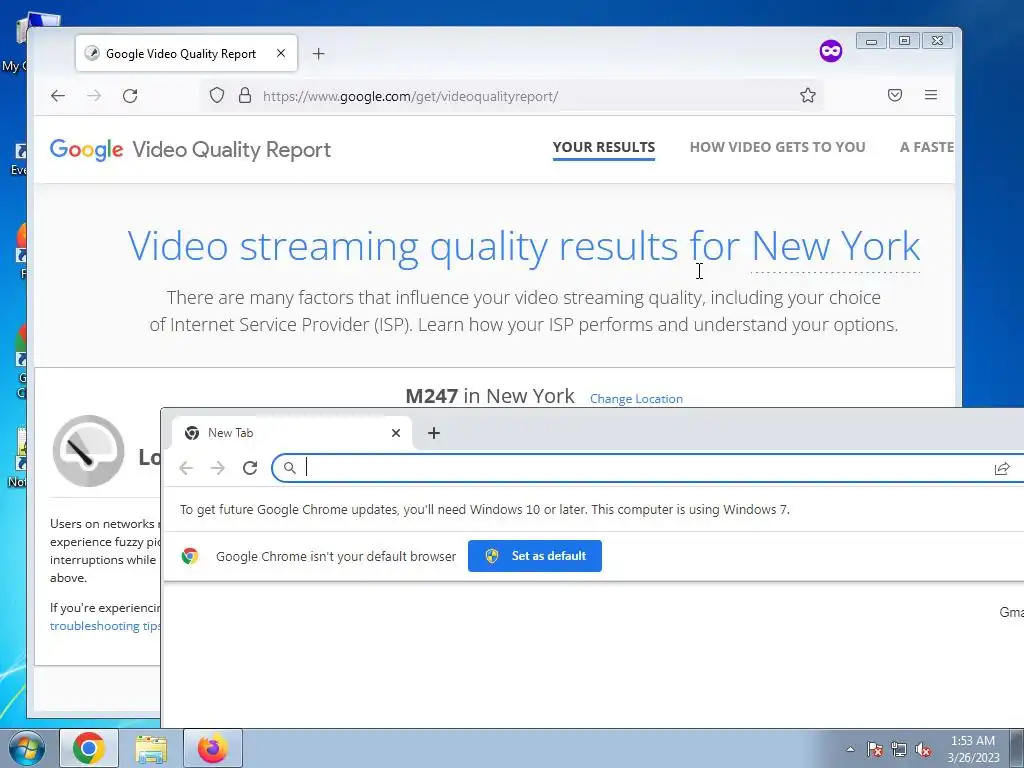Viewport: 1024px width, 768px height.
Task: Click Chrome forward arrow button
Action: point(218,468)
